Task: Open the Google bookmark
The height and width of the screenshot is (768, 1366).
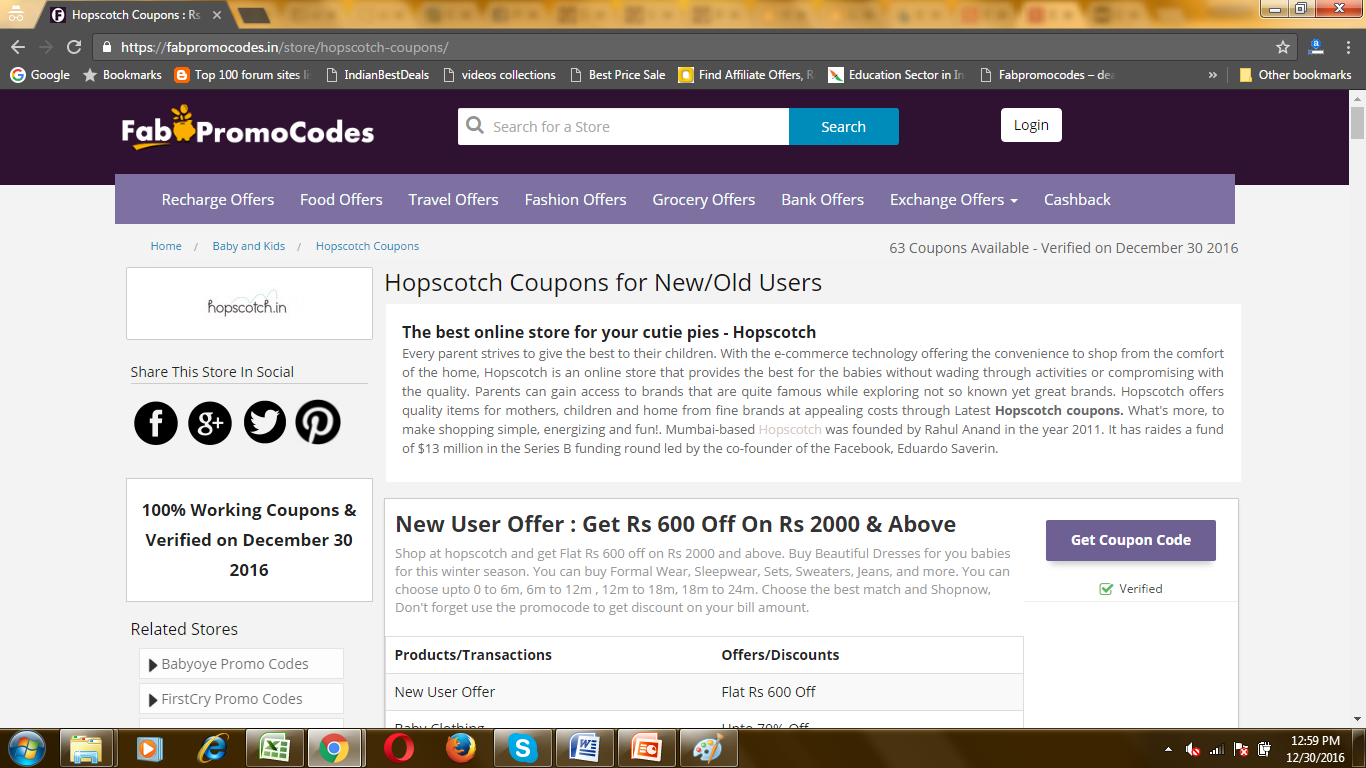Action: tap(40, 75)
